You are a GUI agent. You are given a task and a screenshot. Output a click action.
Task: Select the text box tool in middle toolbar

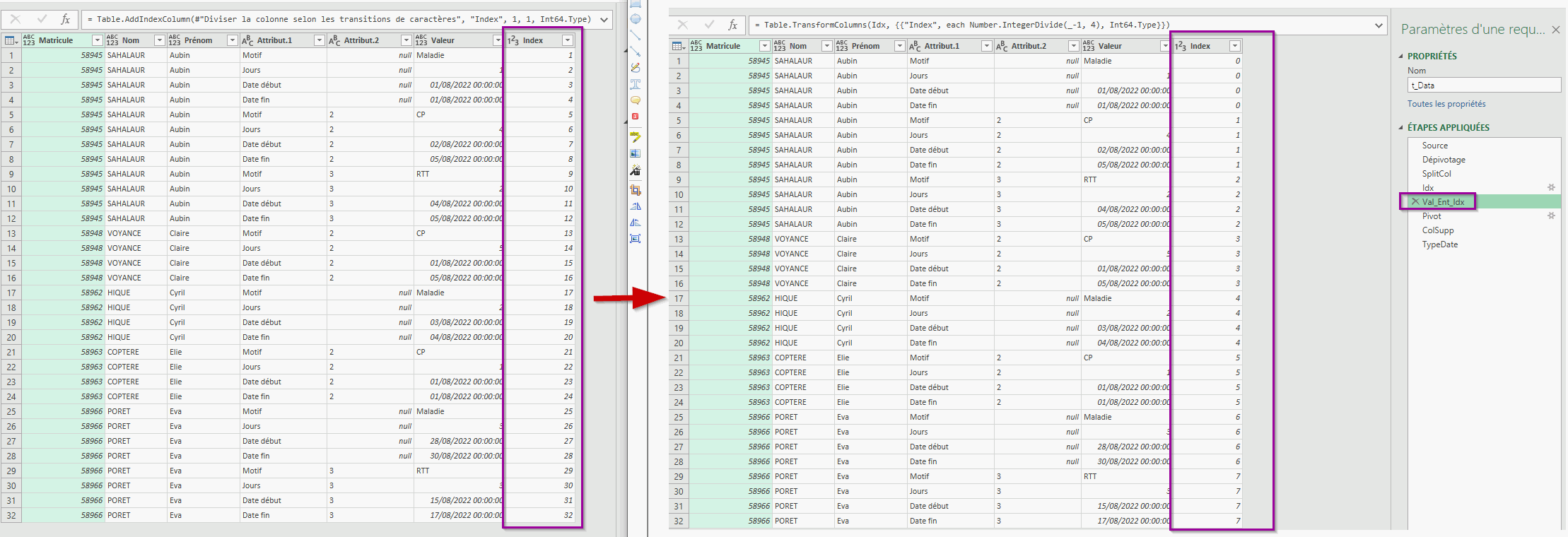tap(636, 84)
